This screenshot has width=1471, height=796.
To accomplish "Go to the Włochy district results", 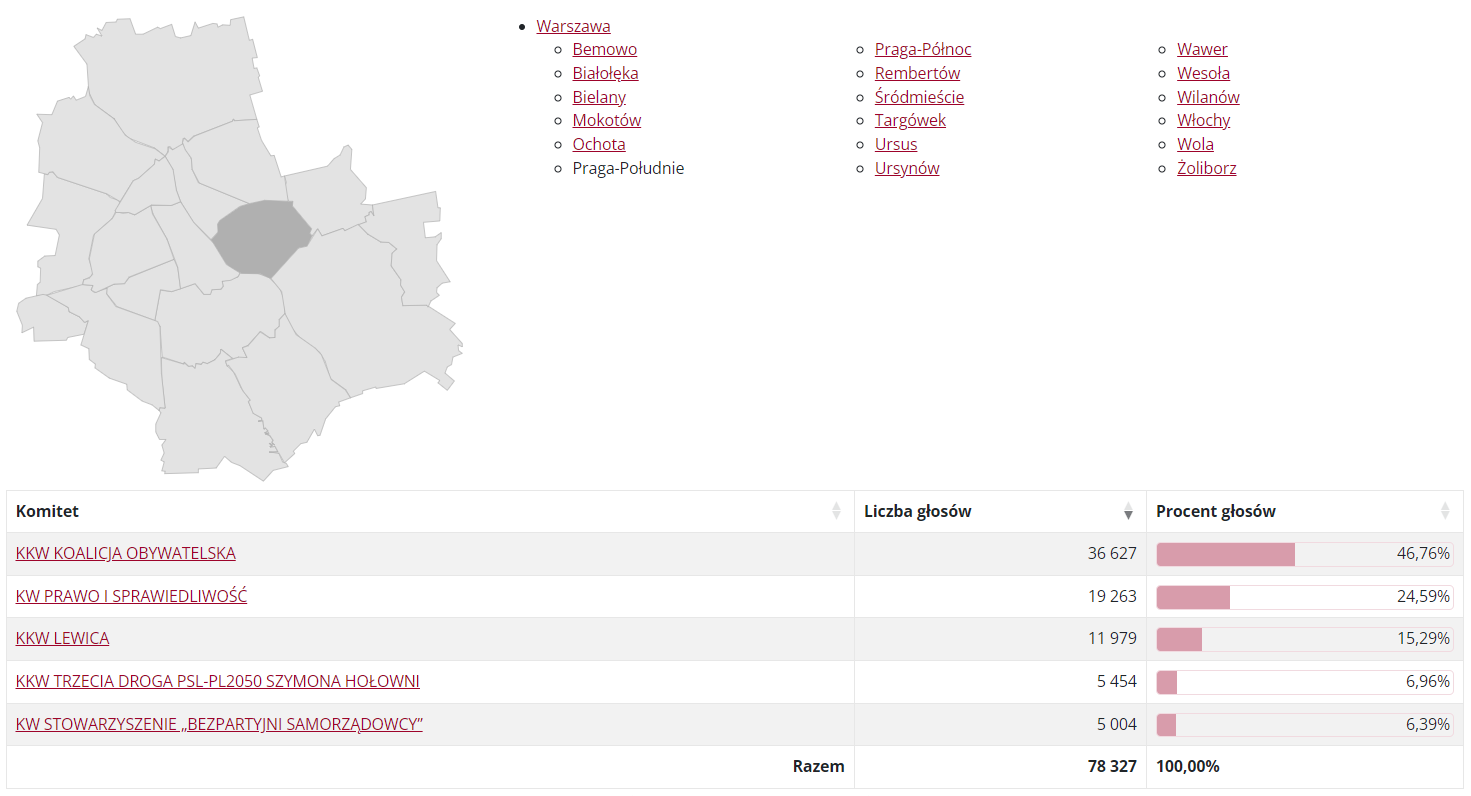I will point(1203,120).
